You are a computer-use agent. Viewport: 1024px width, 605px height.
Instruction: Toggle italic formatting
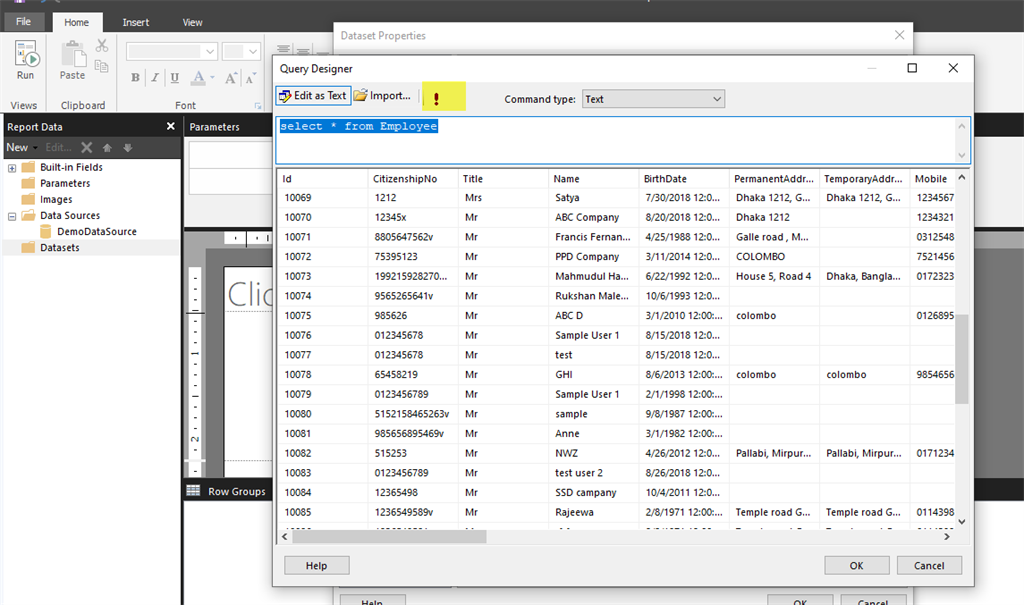point(154,77)
